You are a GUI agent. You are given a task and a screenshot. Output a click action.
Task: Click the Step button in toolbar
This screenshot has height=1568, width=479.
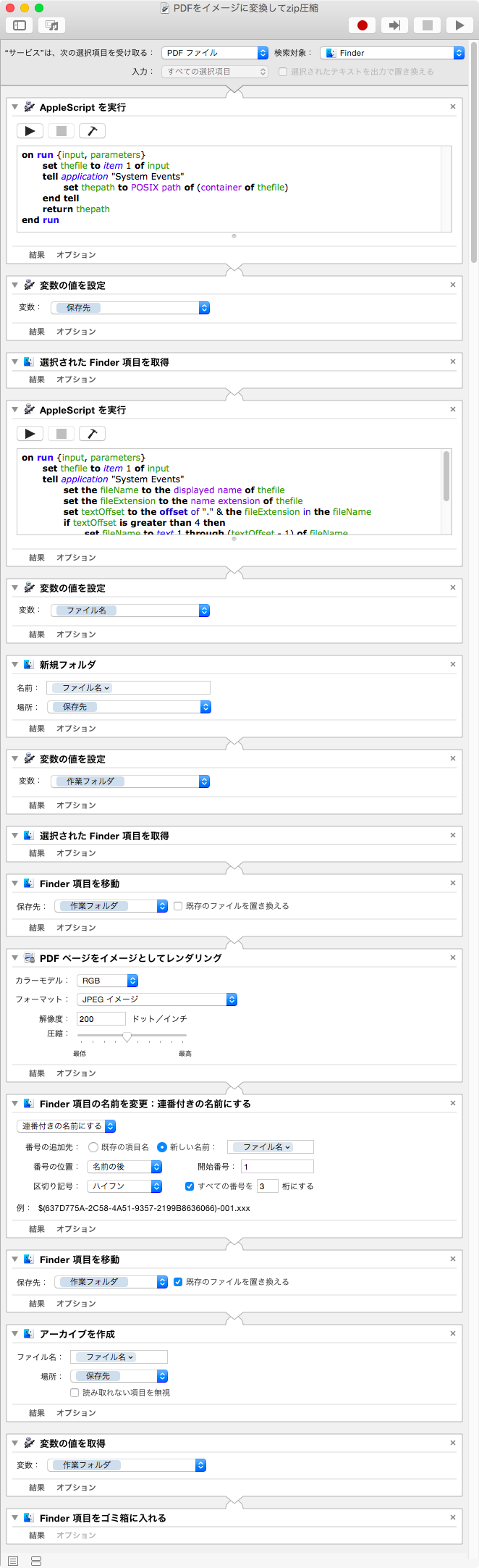pos(394,25)
